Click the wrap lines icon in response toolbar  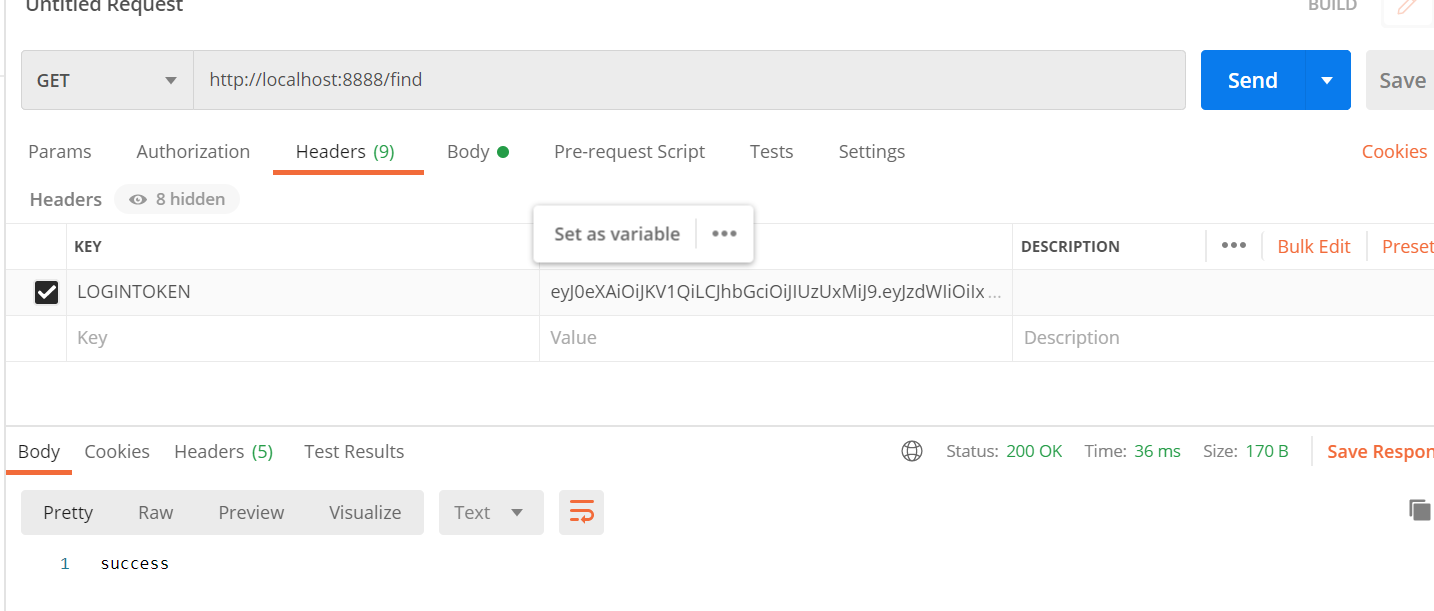click(581, 513)
